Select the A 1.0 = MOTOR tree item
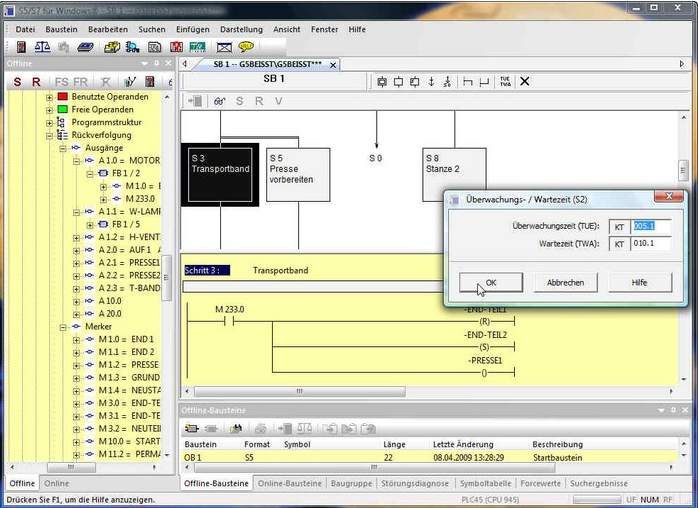The width and height of the screenshot is (698, 508). [x=129, y=160]
